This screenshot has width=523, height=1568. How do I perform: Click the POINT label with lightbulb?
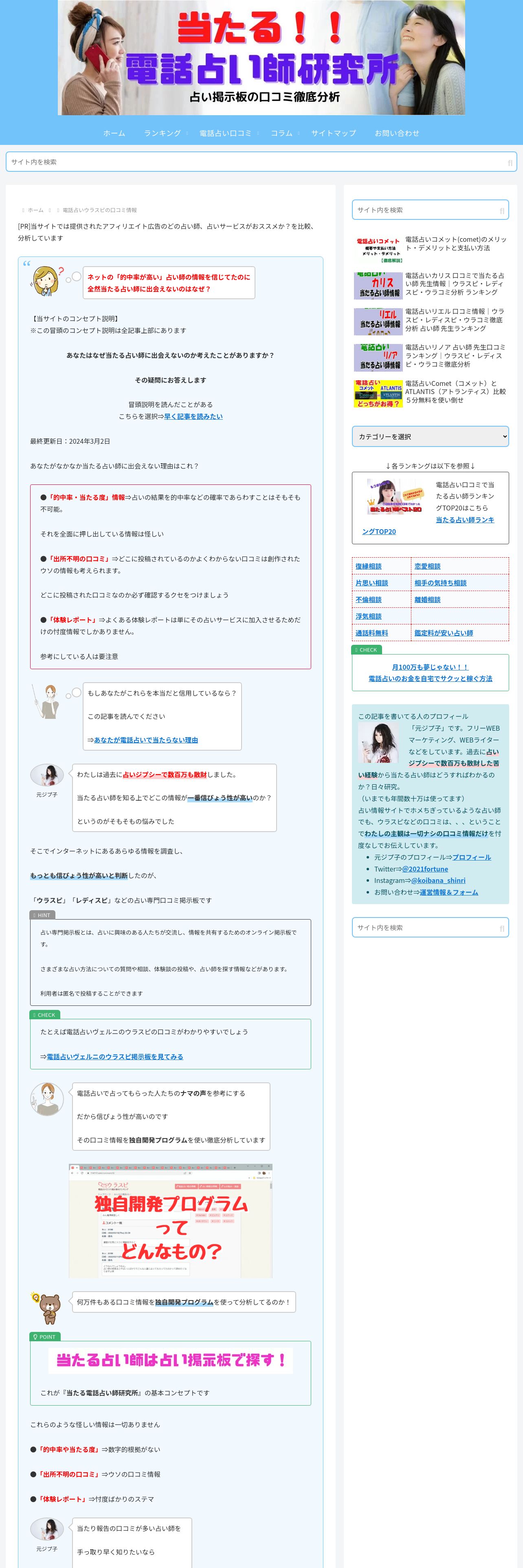pos(45,1337)
